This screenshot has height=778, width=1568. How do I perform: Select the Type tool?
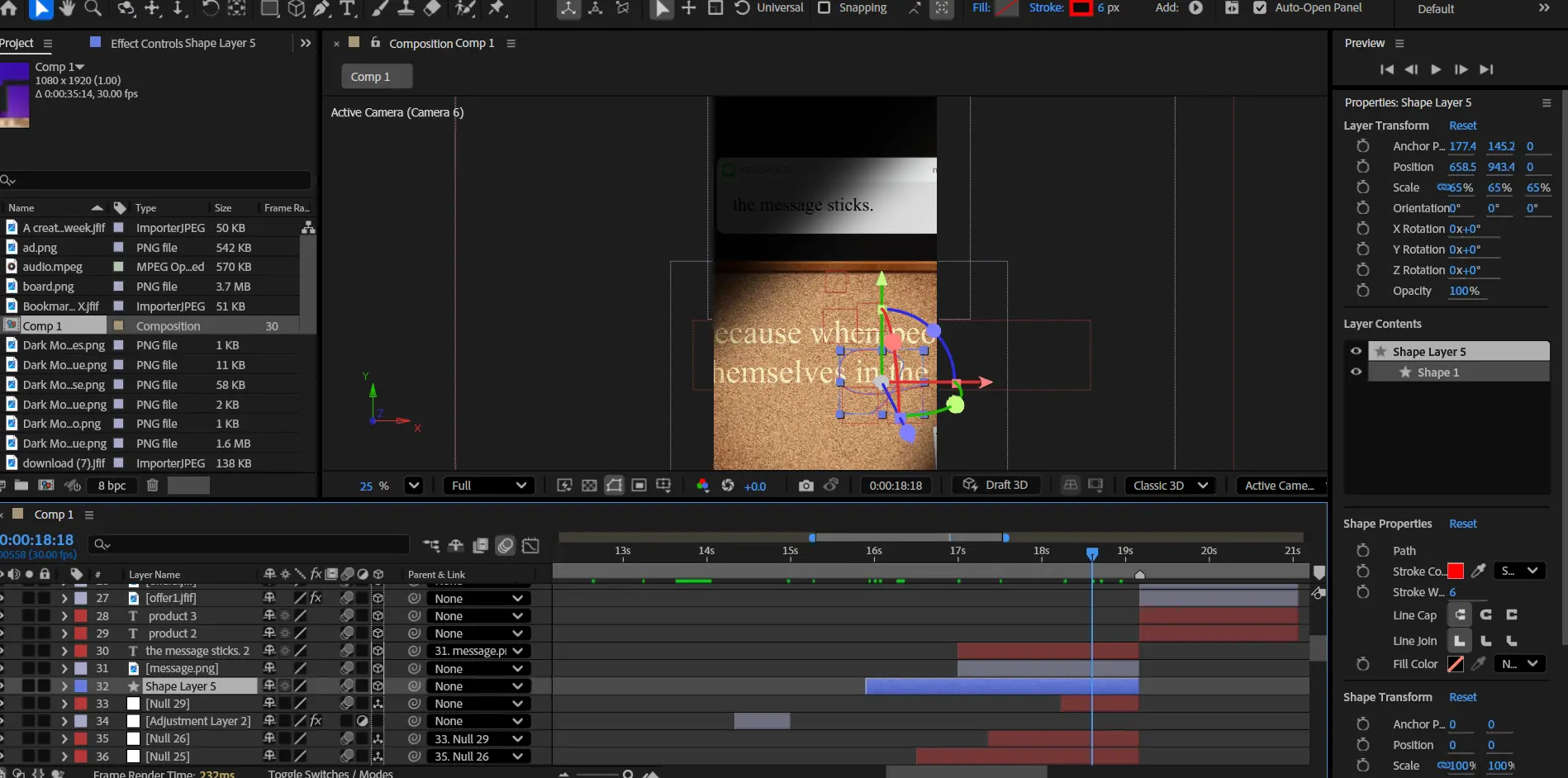348,8
